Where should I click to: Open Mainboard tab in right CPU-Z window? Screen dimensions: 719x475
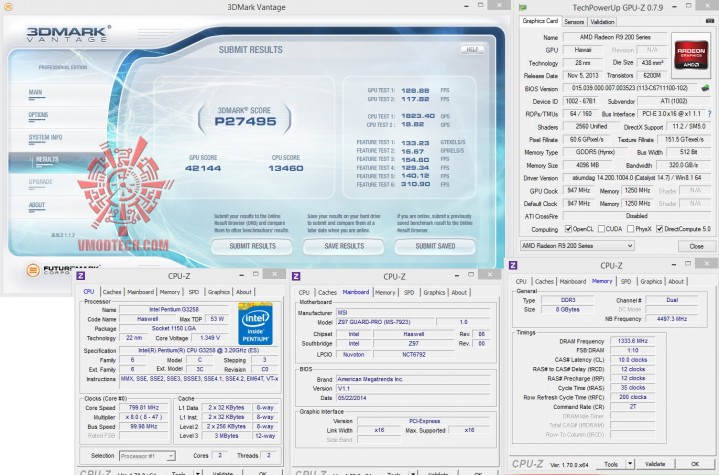click(573, 282)
